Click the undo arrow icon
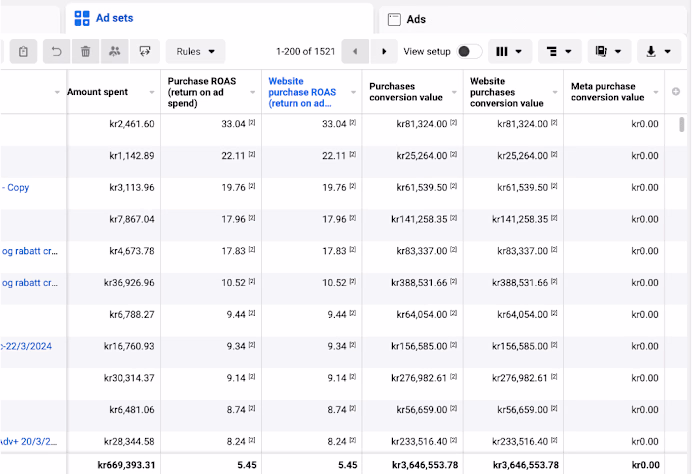 coord(56,51)
